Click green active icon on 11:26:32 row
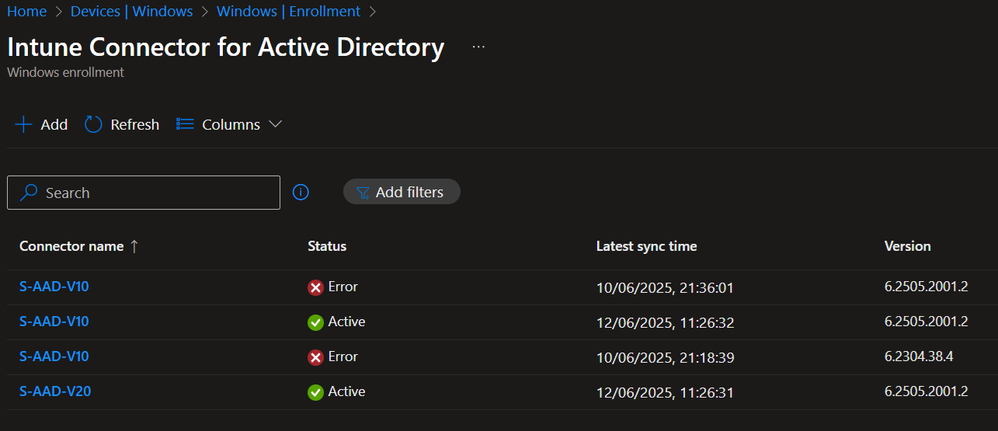998x431 pixels. click(316, 323)
